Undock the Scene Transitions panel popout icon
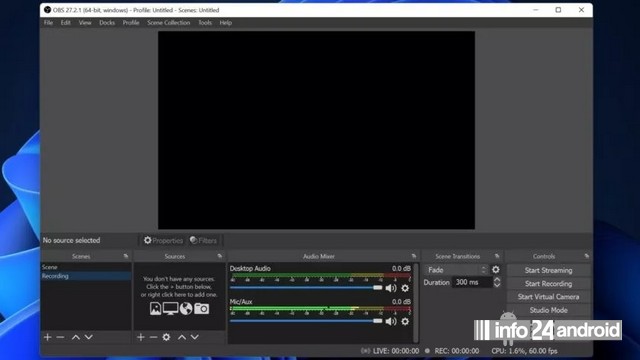640x360 pixels. point(497,256)
